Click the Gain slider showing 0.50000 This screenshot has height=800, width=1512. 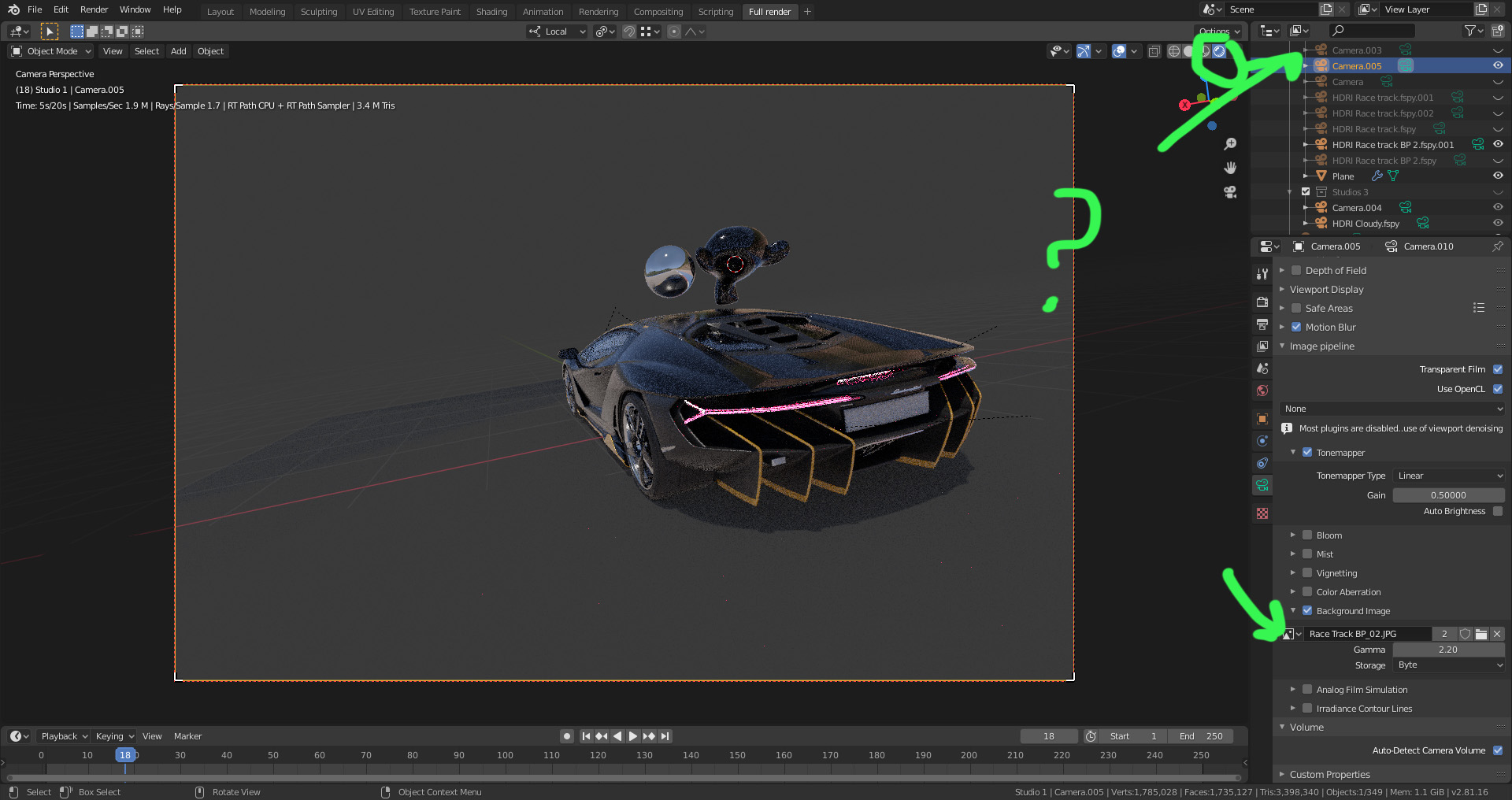point(1448,495)
